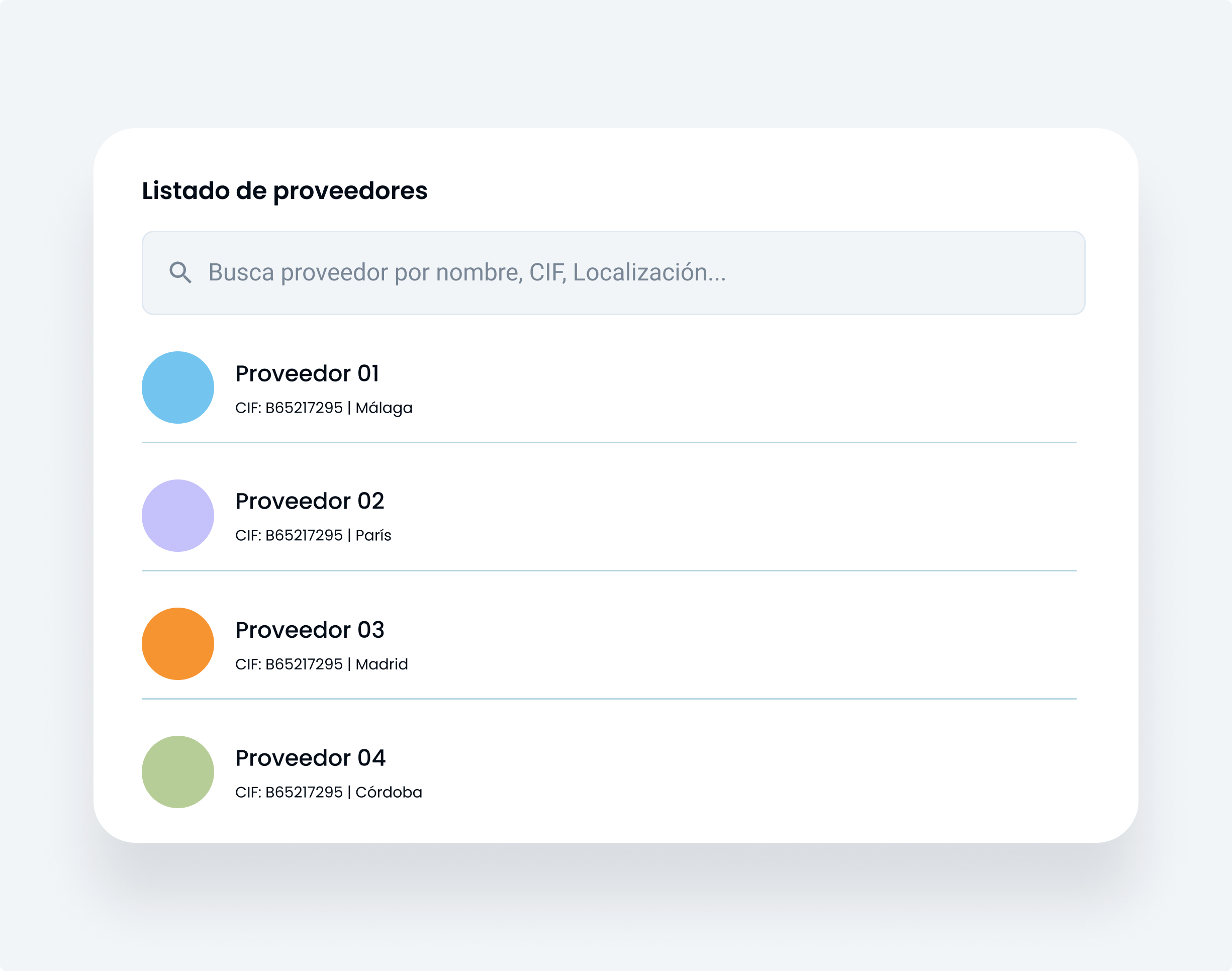This screenshot has width=1232, height=971.
Task: Open the Proveedor 04 title text
Action: (311, 758)
